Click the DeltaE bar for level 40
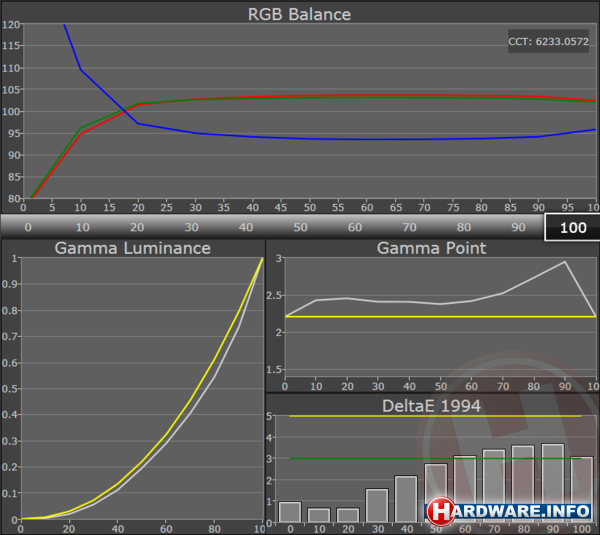Image resolution: width=600 pixels, height=535 pixels. click(406, 499)
